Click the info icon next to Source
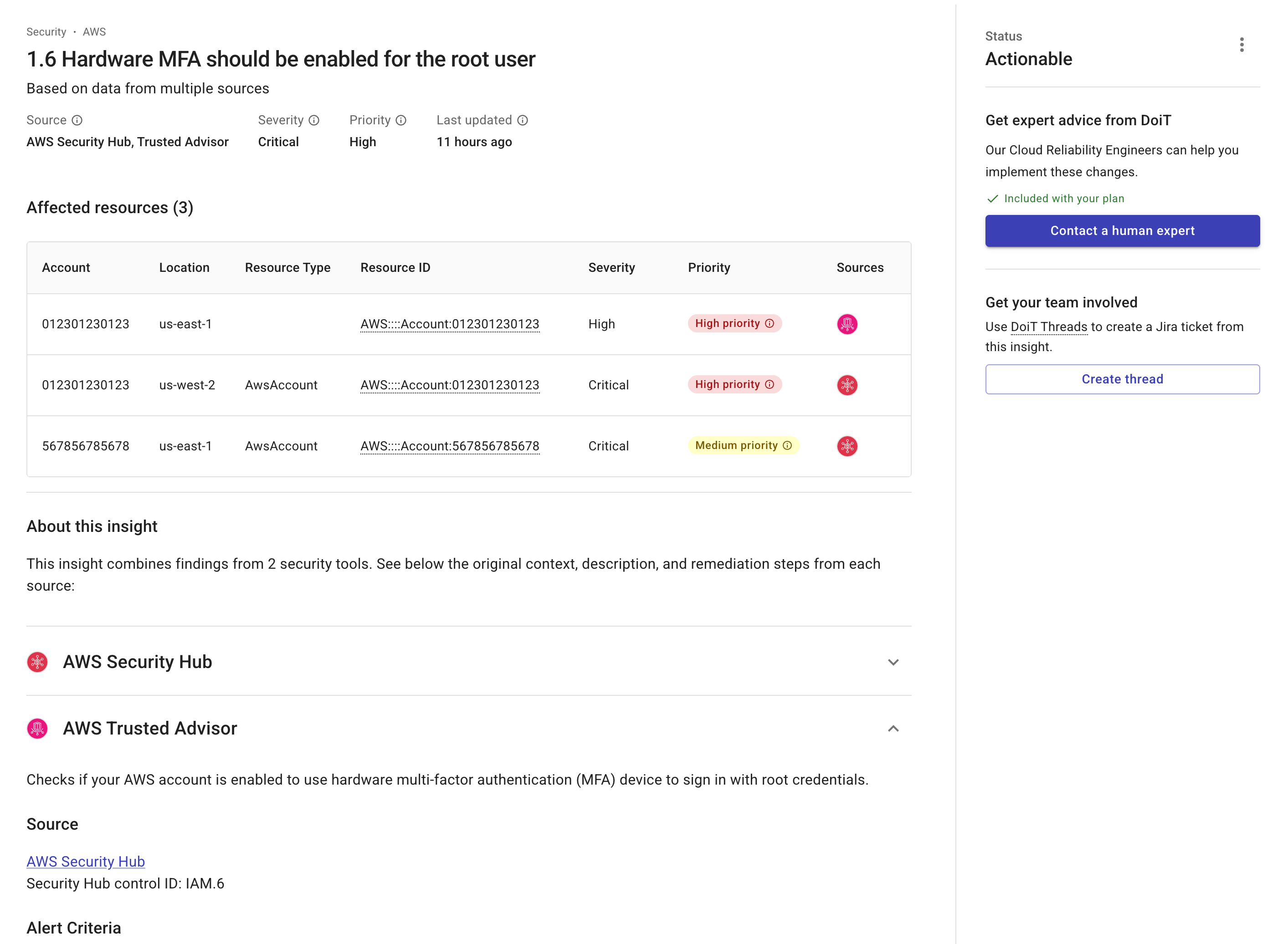1288x944 pixels. click(x=77, y=120)
